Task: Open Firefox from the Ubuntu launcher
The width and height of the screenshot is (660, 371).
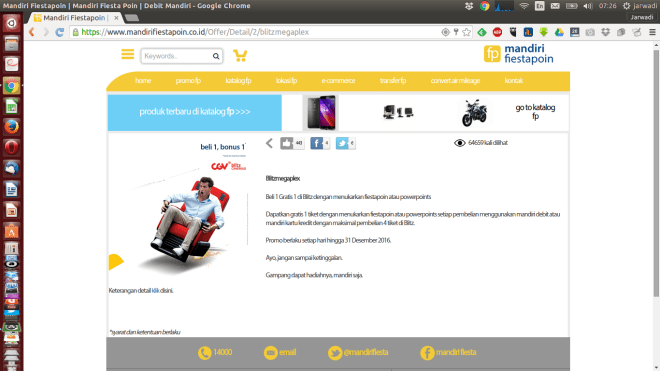Action: tap(11, 126)
